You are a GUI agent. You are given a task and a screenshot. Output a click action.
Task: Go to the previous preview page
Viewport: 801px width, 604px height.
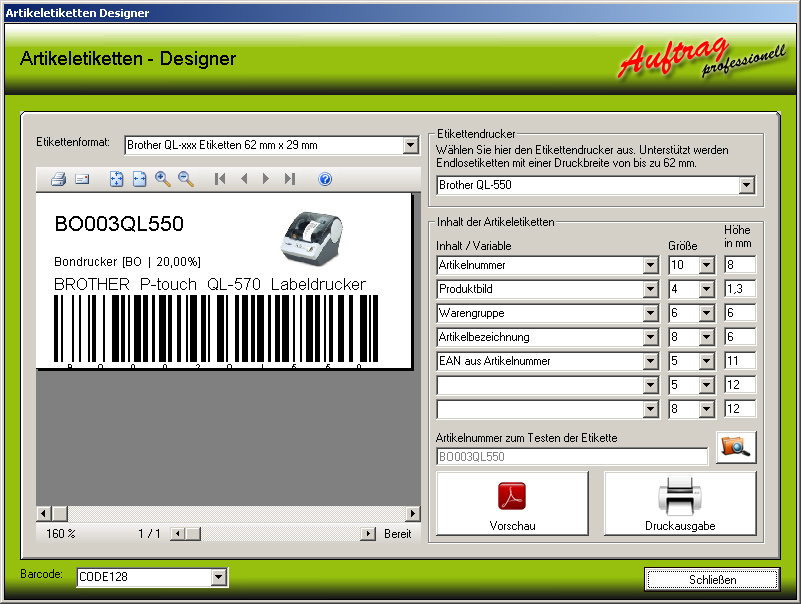point(244,179)
